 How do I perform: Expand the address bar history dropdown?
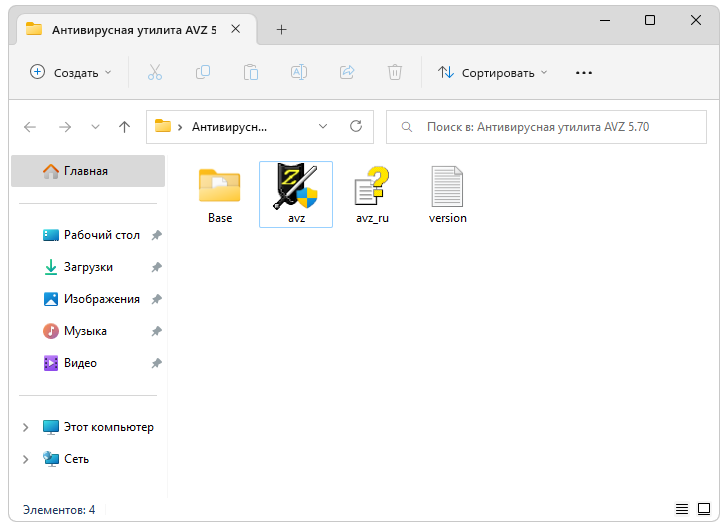(x=323, y=126)
